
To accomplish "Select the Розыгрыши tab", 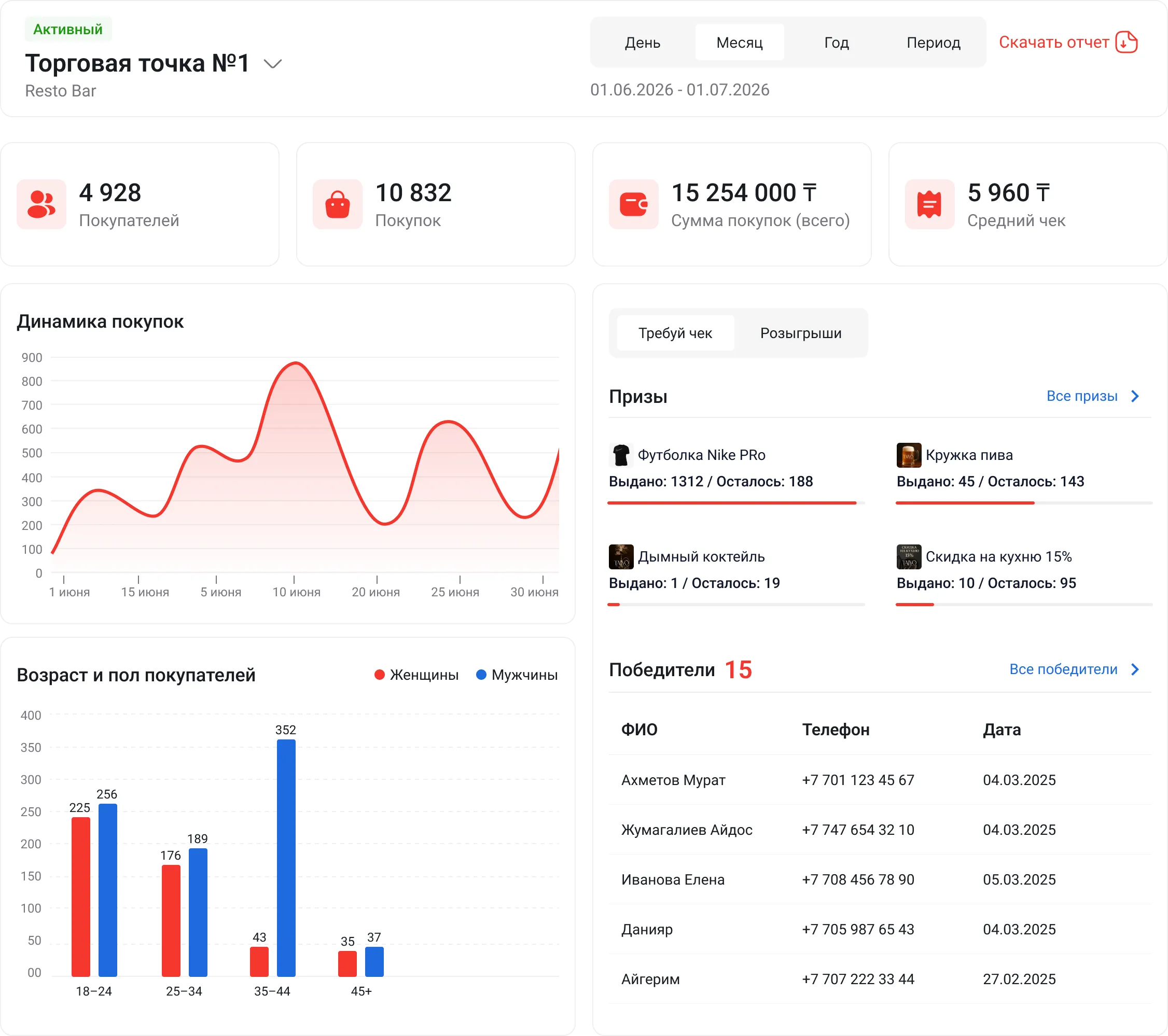I will 801,333.
